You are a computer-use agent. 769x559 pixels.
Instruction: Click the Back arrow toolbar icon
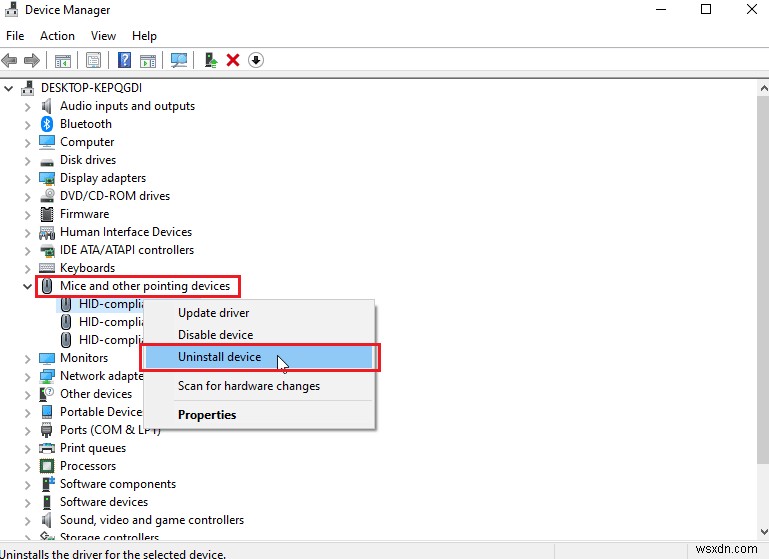(x=9, y=60)
